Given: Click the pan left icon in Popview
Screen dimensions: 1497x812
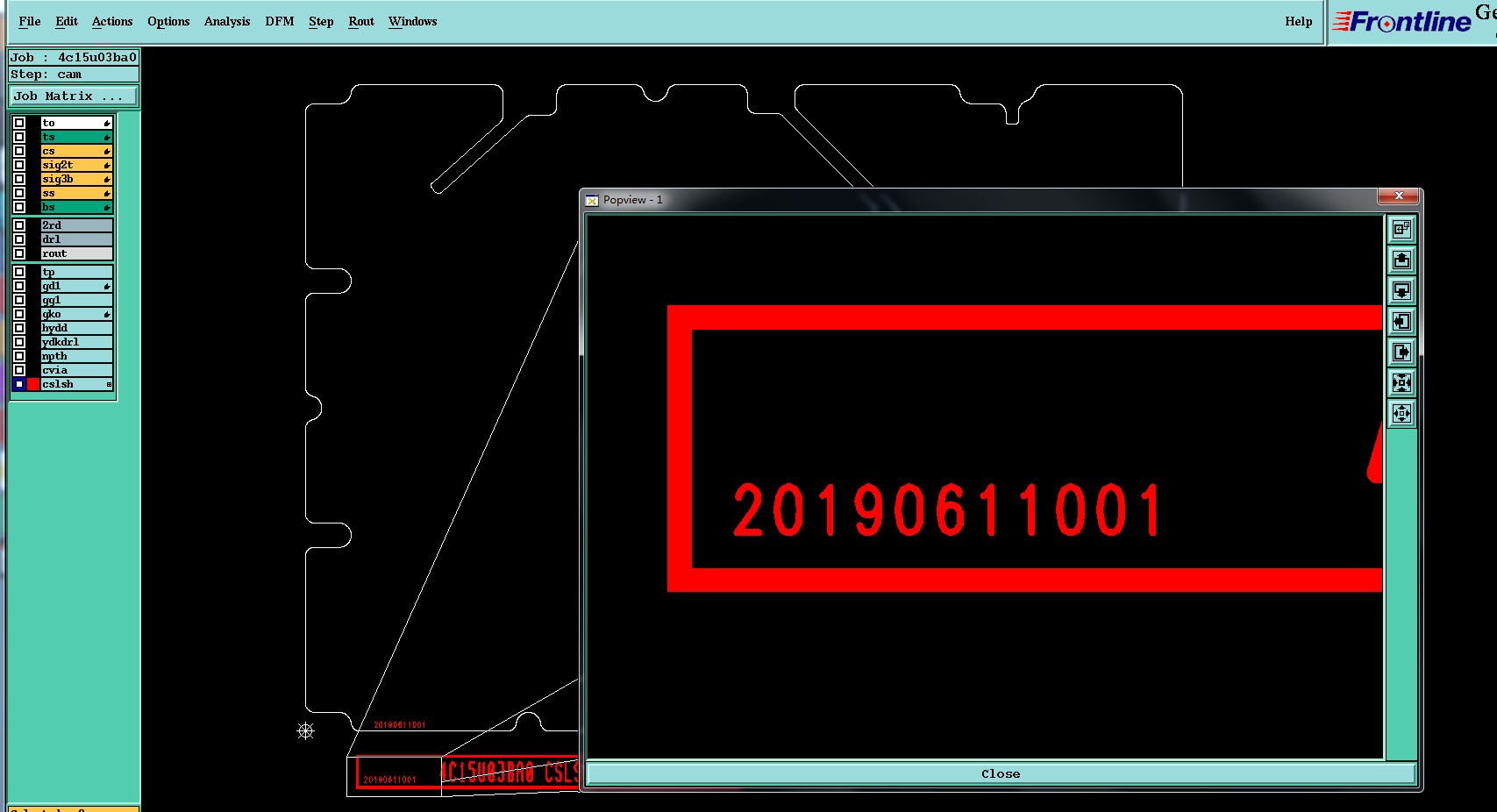Looking at the screenshot, I should [1401, 322].
